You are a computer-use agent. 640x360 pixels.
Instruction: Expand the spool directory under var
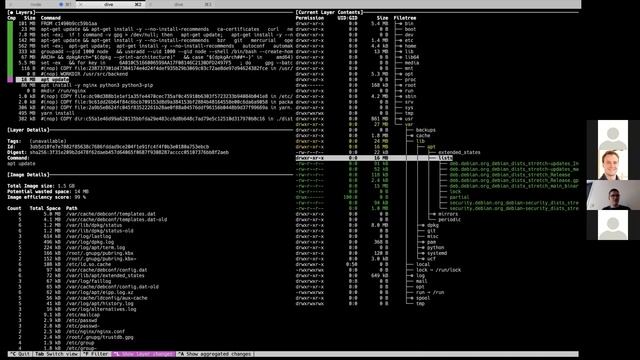(x=423, y=298)
